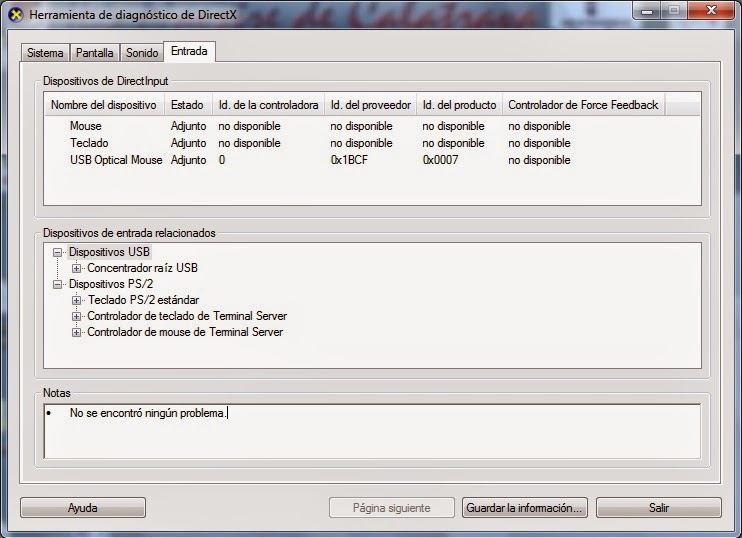Select the Dispositivos USB tree label
This screenshot has width=742, height=538.
coord(109,252)
